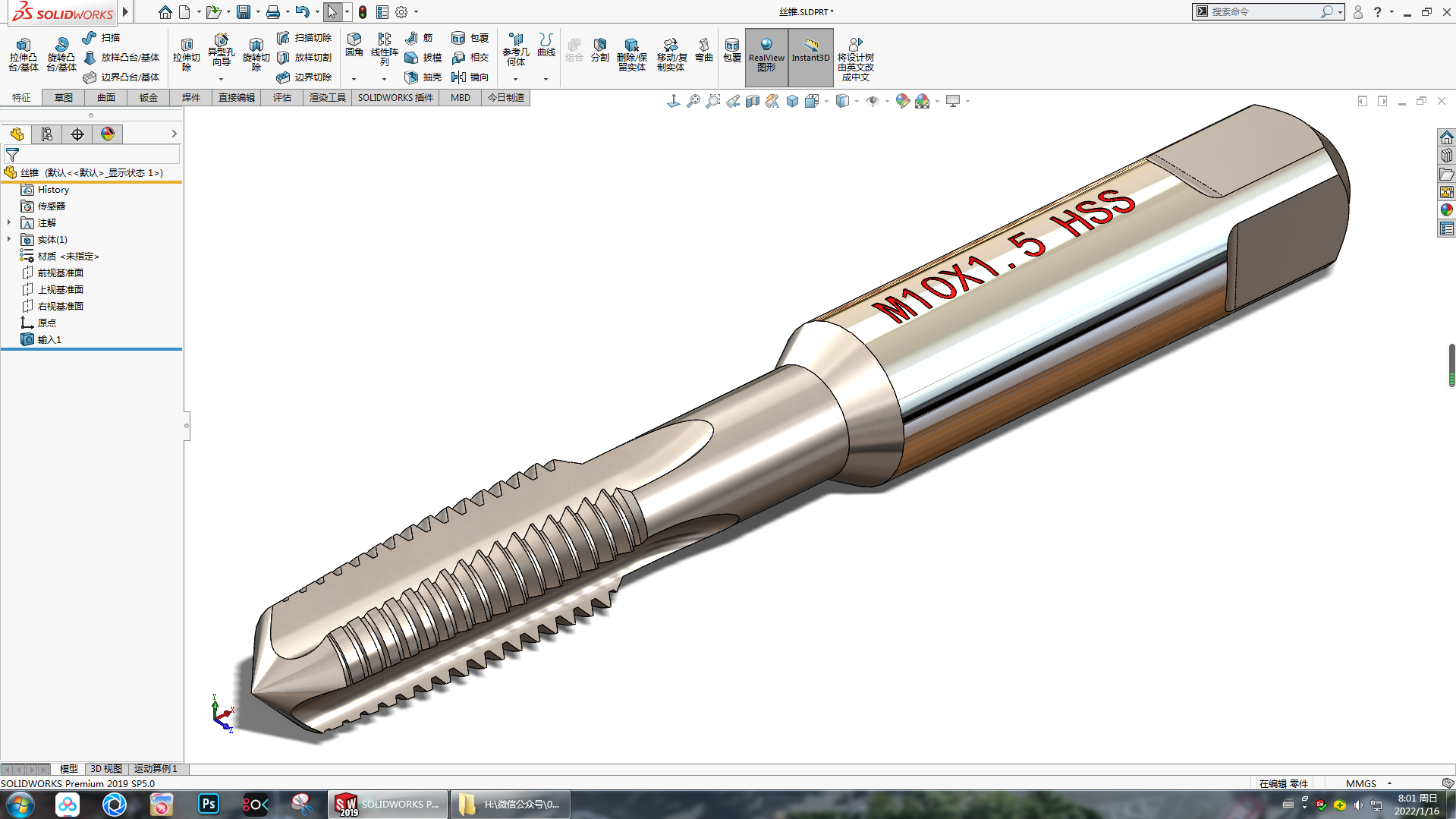
Task: Open the Options gear icon
Action: coord(401,12)
